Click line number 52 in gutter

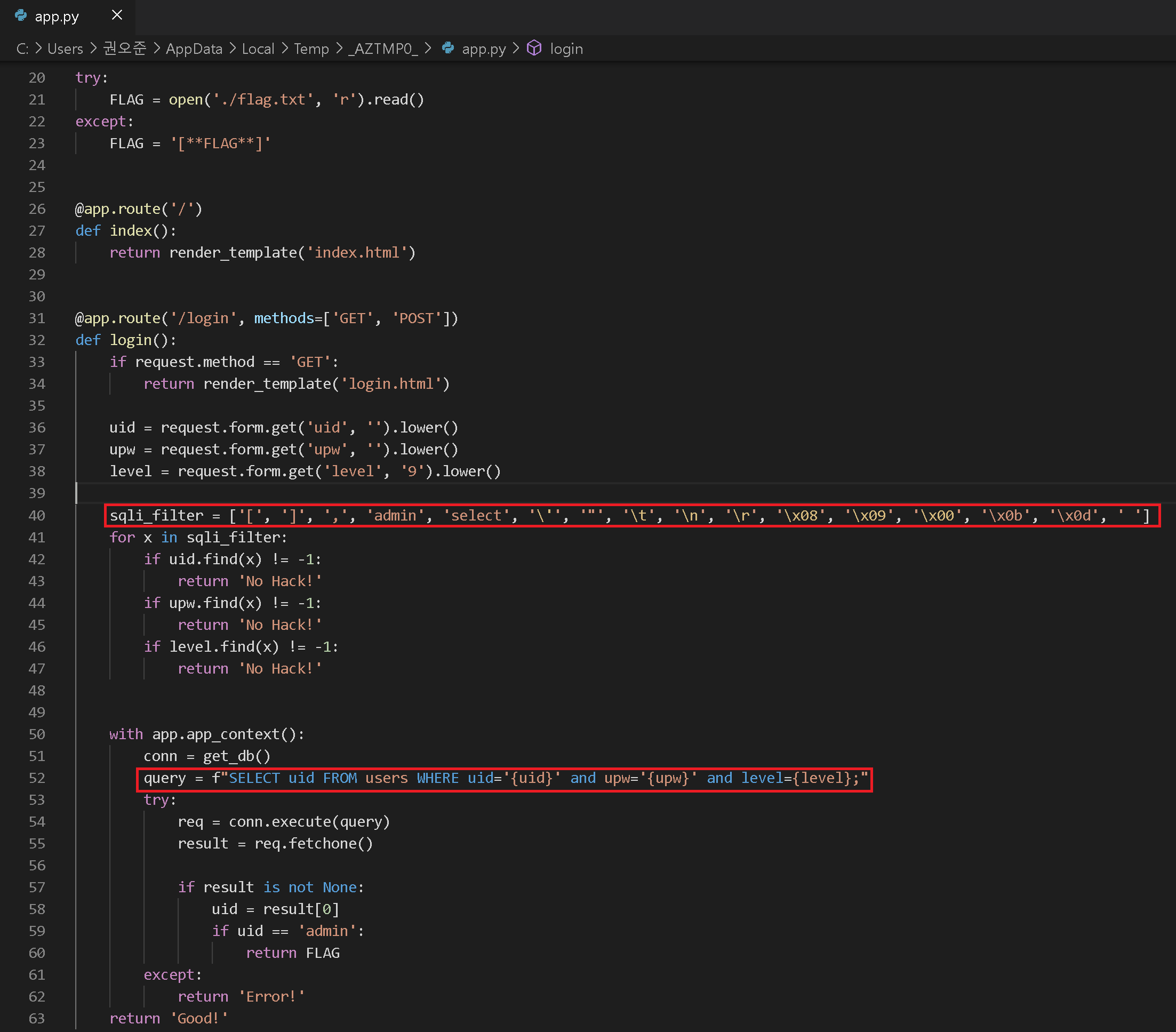(x=37, y=778)
